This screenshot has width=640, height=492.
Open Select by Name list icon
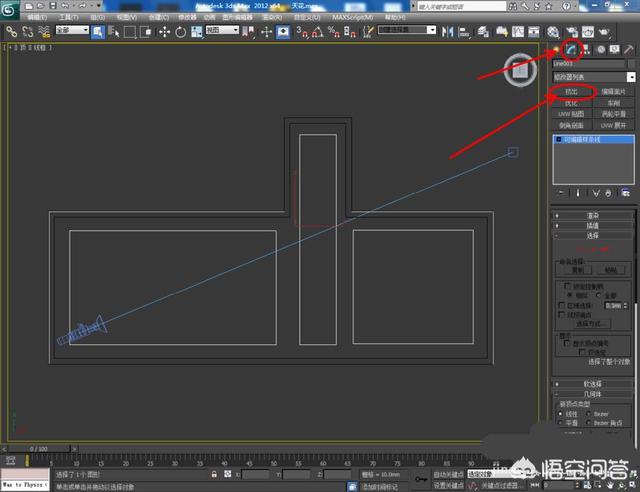114,31
